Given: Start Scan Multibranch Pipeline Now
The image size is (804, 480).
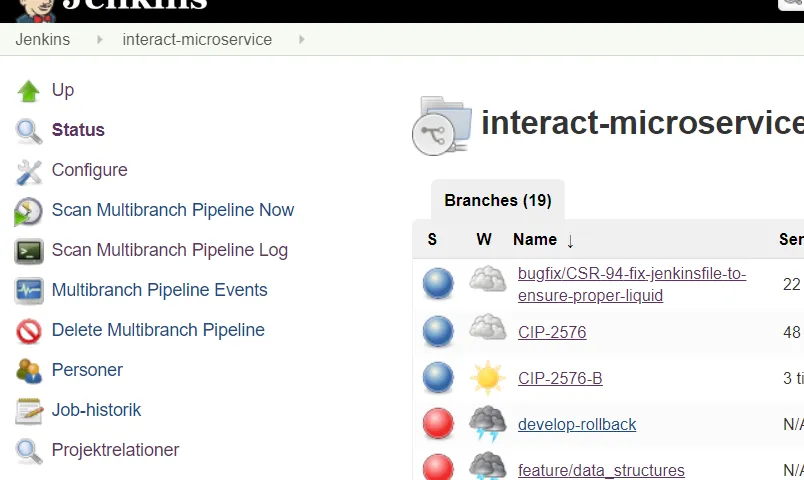Looking at the screenshot, I should click(173, 210).
